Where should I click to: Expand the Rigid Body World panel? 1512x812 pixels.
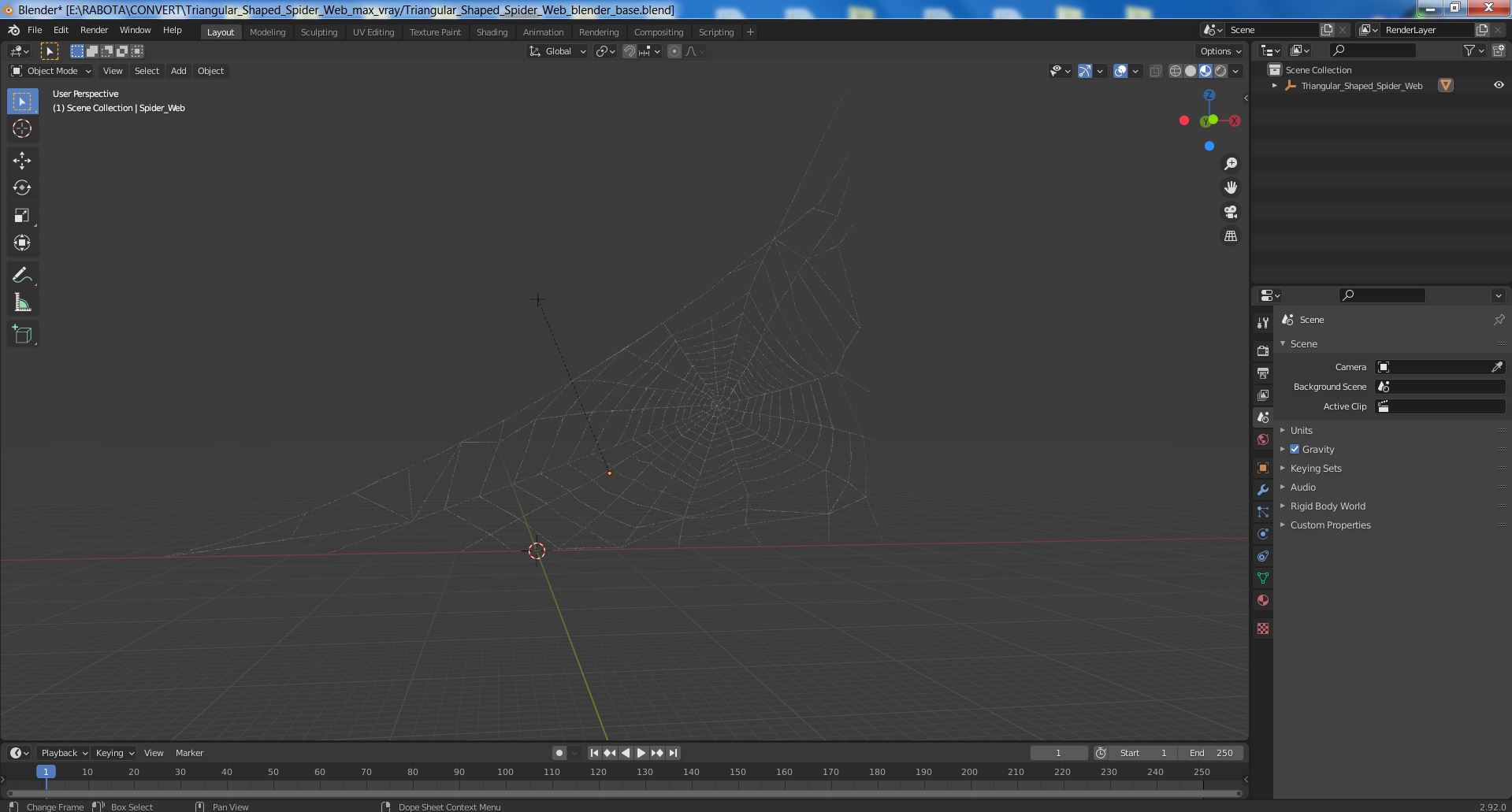coord(1327,506)
